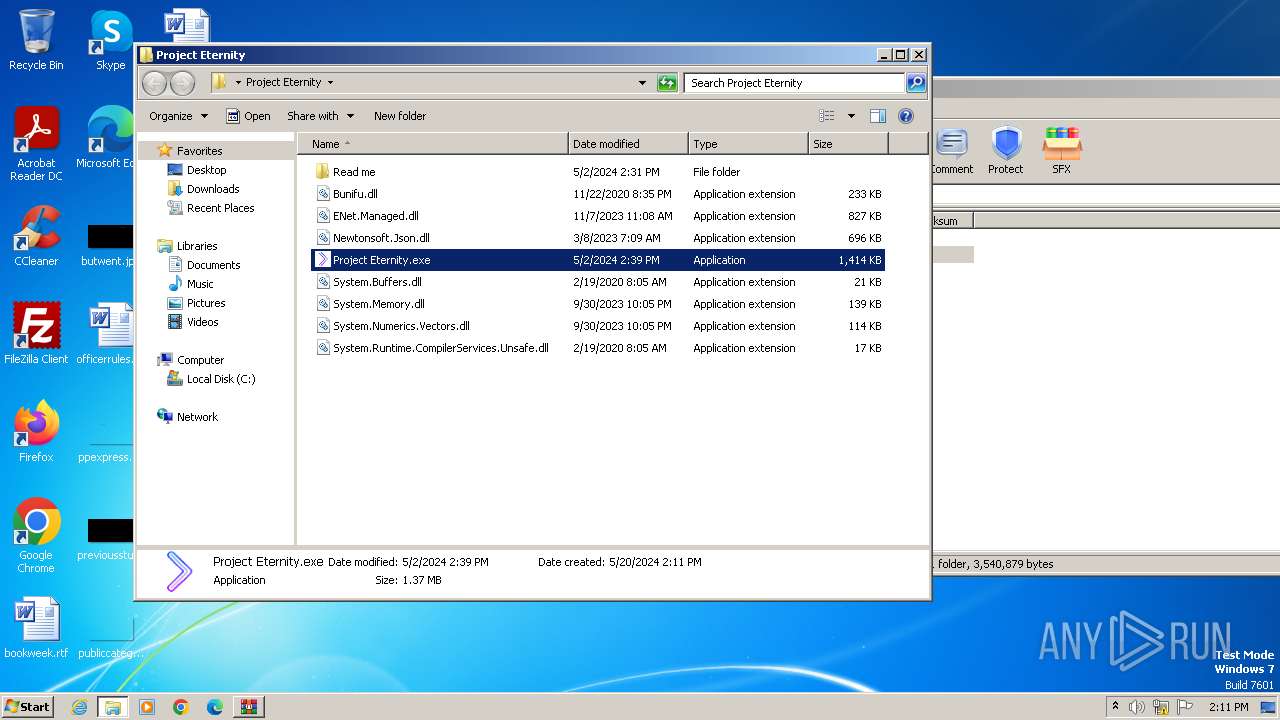Click the Protect icon in WinRAR window
The width and height of the screenshot is (1280, 720).
tap(1006, 150)
